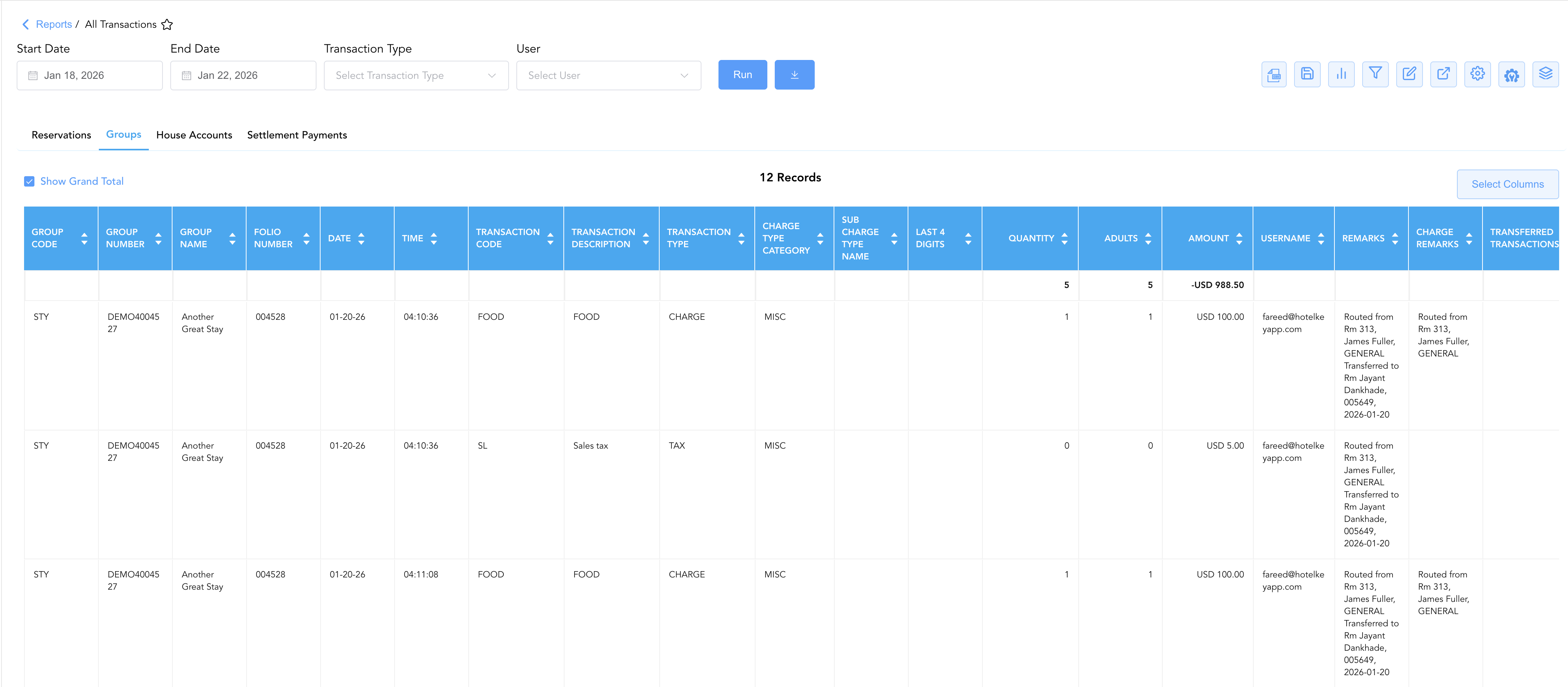The image size is (1568, 687).
Task: Click the 12 Records count label
Action: pos(790,178)
